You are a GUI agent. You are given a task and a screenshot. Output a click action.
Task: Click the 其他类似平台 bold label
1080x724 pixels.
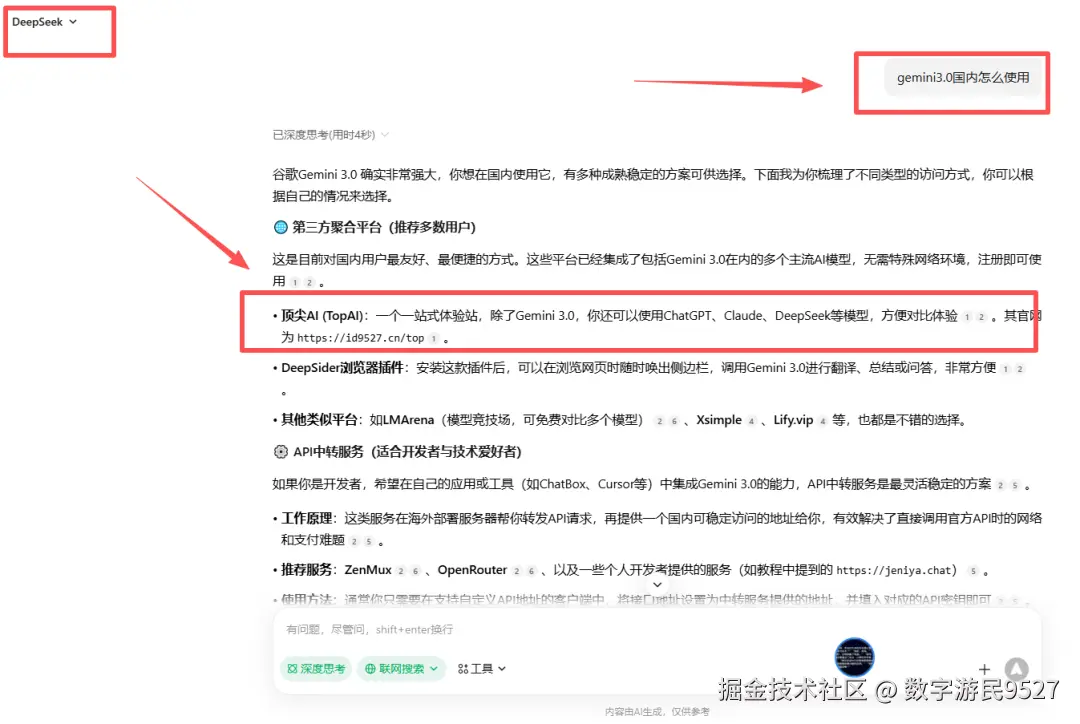pos(319,420)
